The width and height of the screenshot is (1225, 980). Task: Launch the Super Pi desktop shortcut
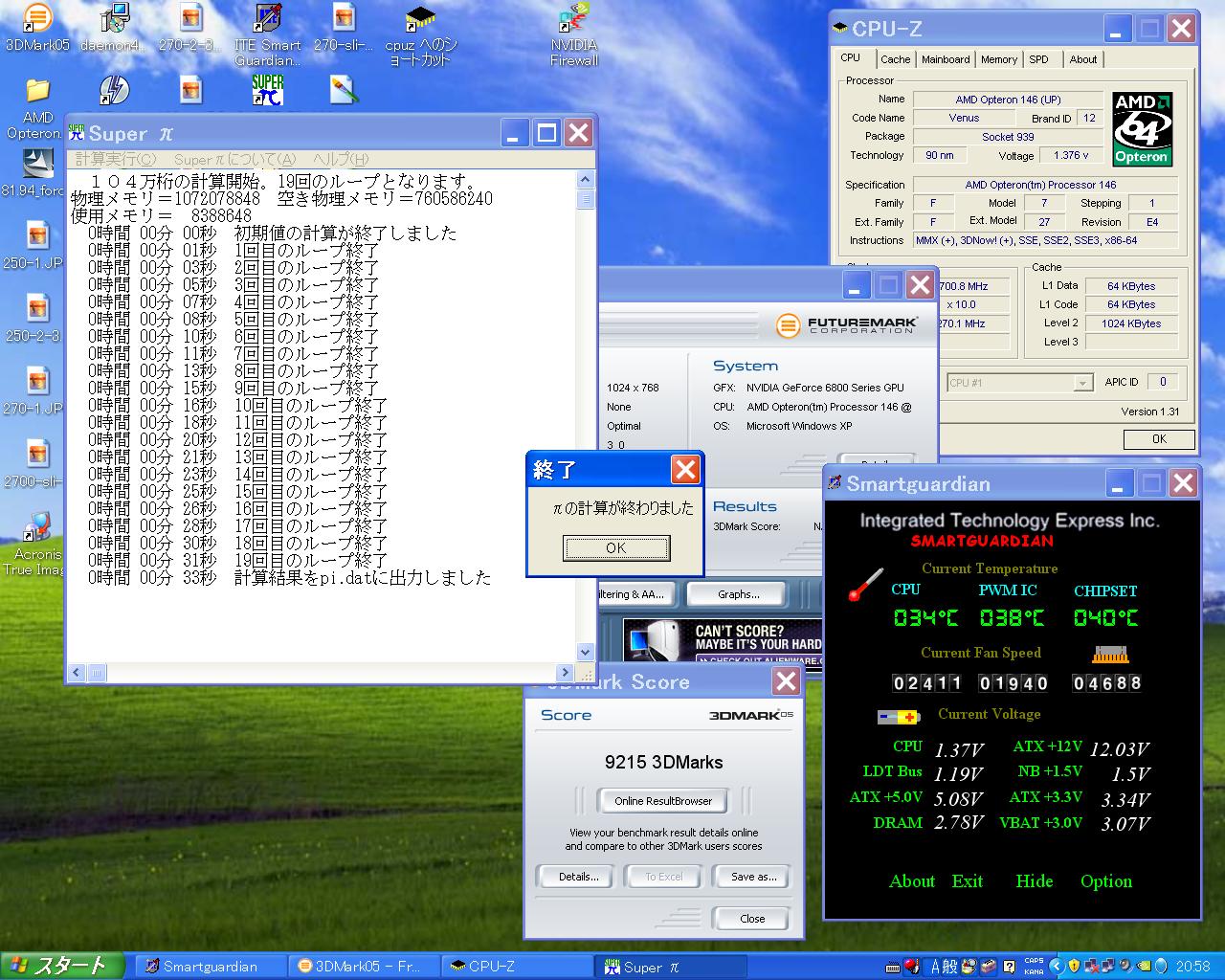pyautogui.click(x=268, y=90)
